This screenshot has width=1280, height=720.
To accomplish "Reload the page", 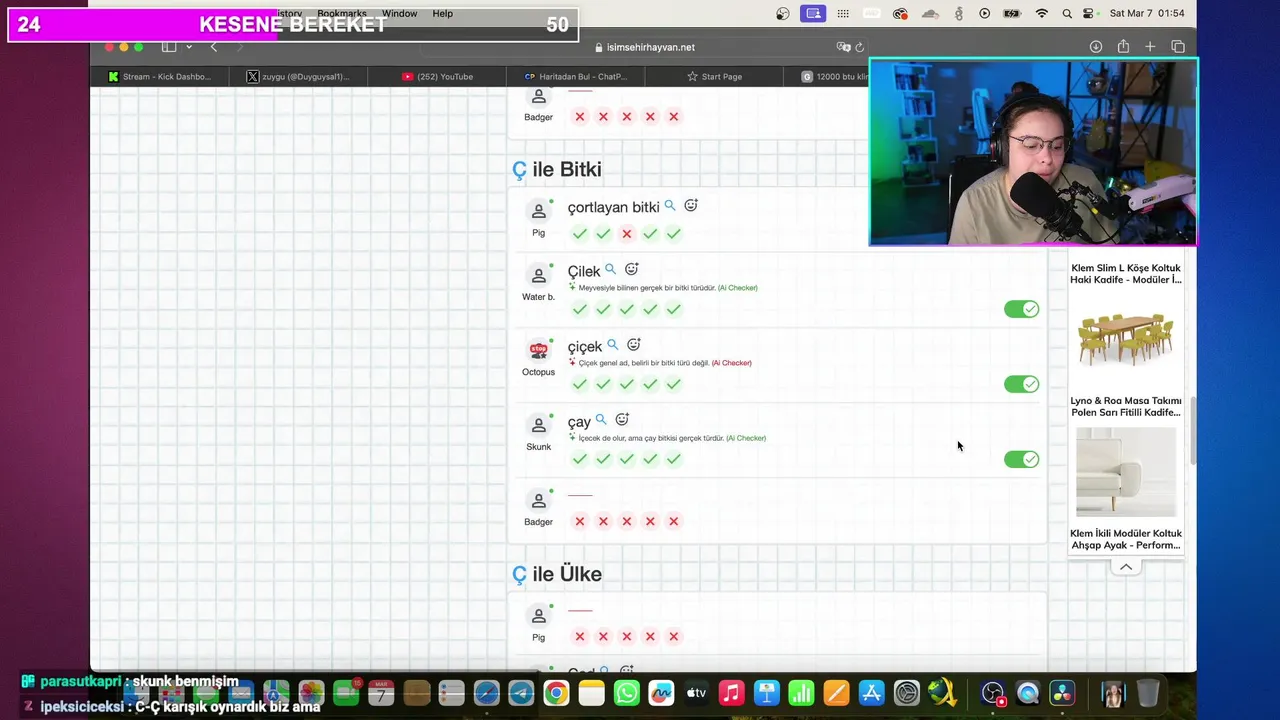I will tap(860, 47).
